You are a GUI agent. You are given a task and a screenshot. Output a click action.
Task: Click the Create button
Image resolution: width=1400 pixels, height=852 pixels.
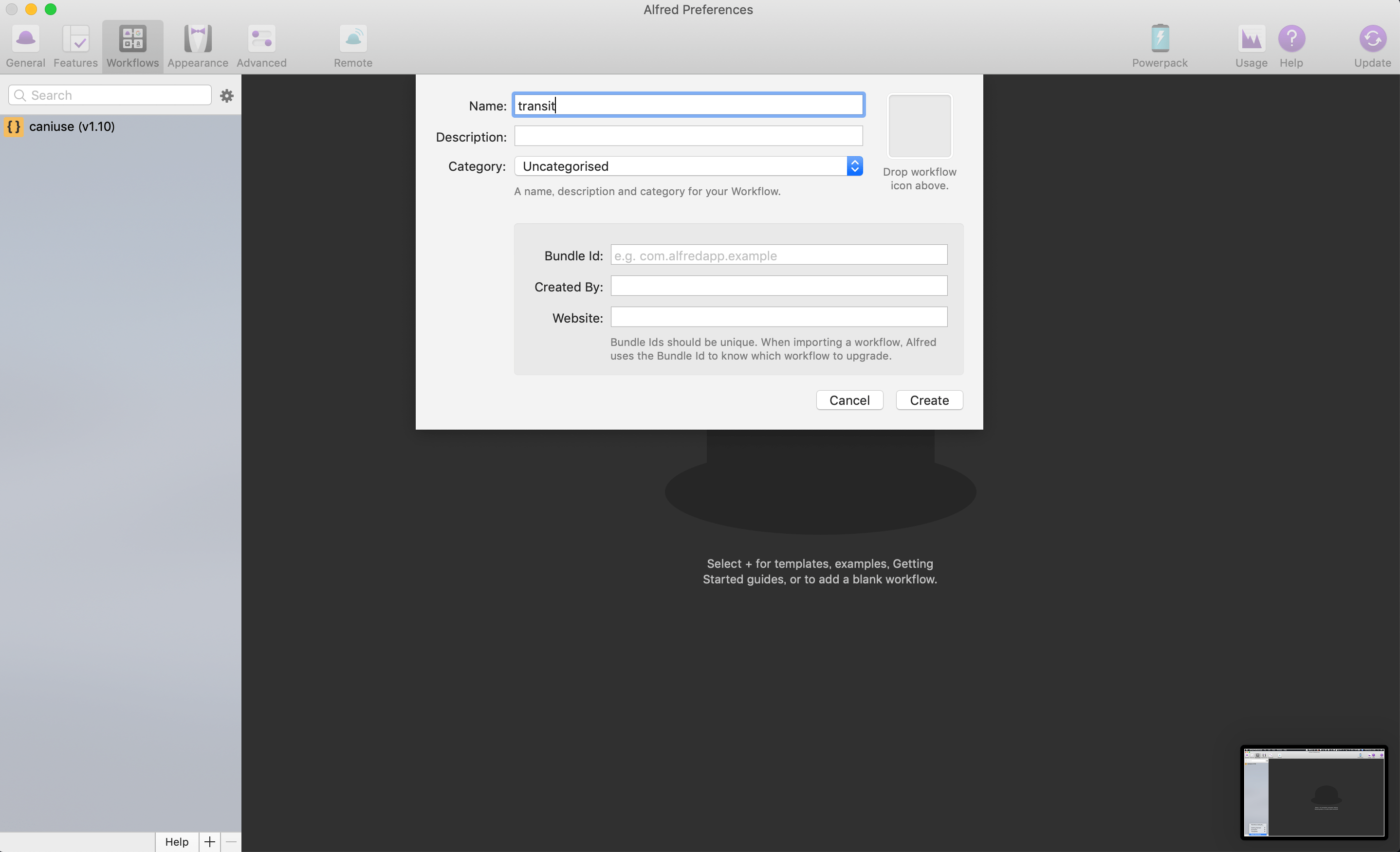point(929,400)
